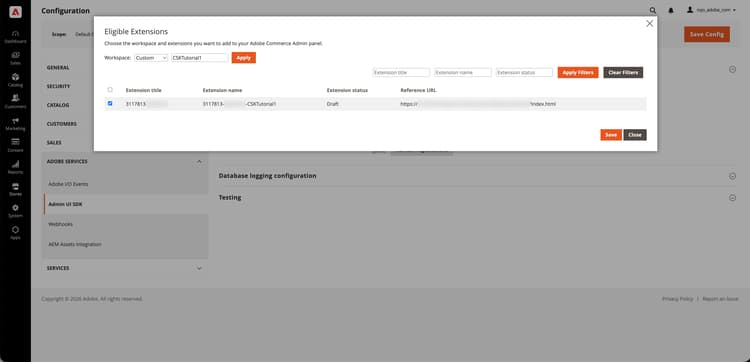Image resolution: width=750 pixels, height=362 pixels.
Task: Click the Extension title column header
Action: 143,90
